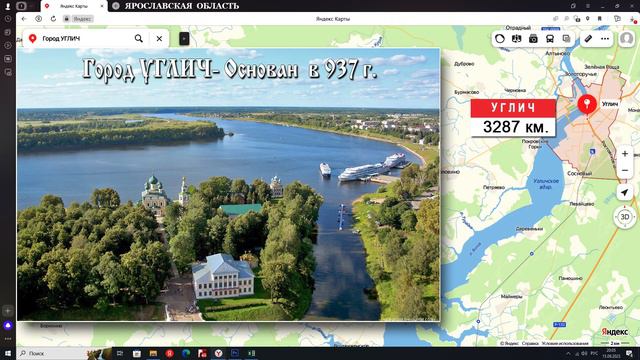Show public transport with the bus icon

coord(550,39)
